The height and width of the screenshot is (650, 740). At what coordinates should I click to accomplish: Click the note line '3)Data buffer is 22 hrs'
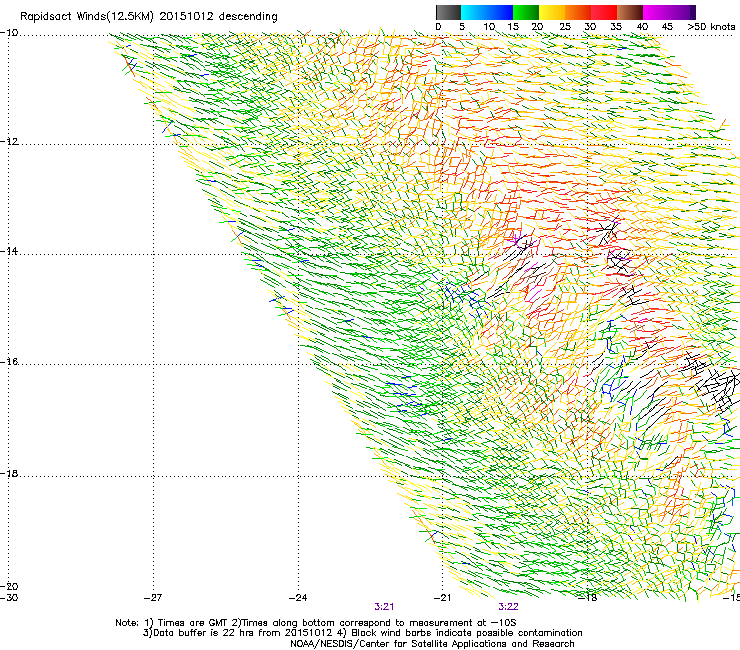coord(362,633)
